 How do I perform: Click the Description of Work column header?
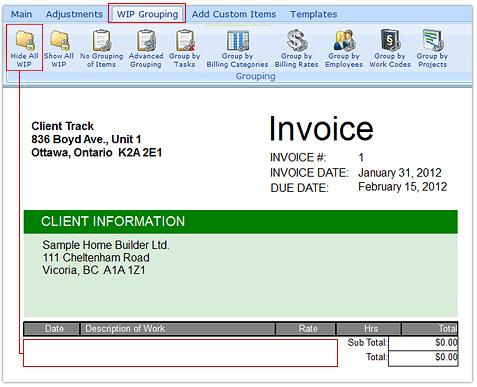point(178,329)
